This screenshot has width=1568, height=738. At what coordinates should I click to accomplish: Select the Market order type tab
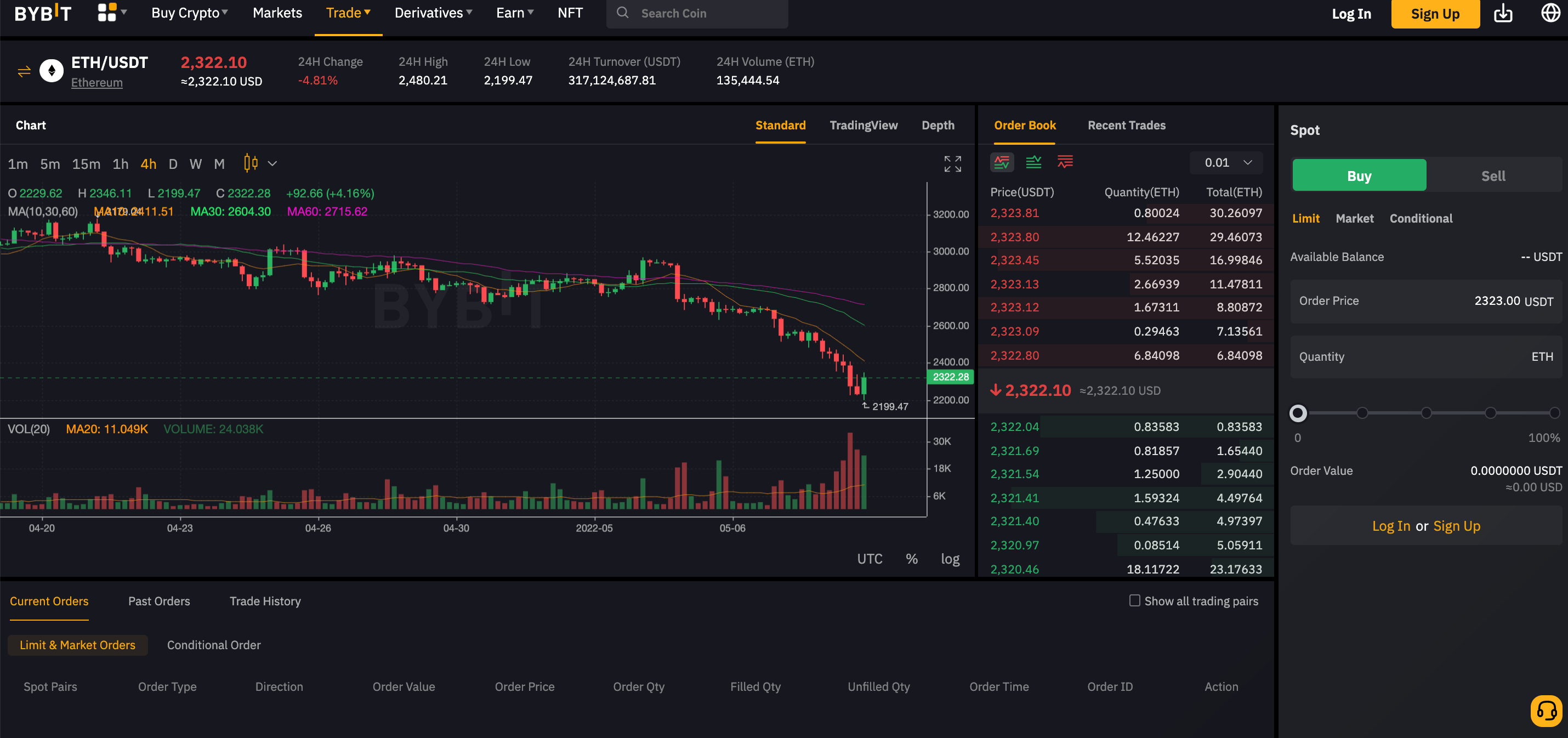pos(1354,218)
